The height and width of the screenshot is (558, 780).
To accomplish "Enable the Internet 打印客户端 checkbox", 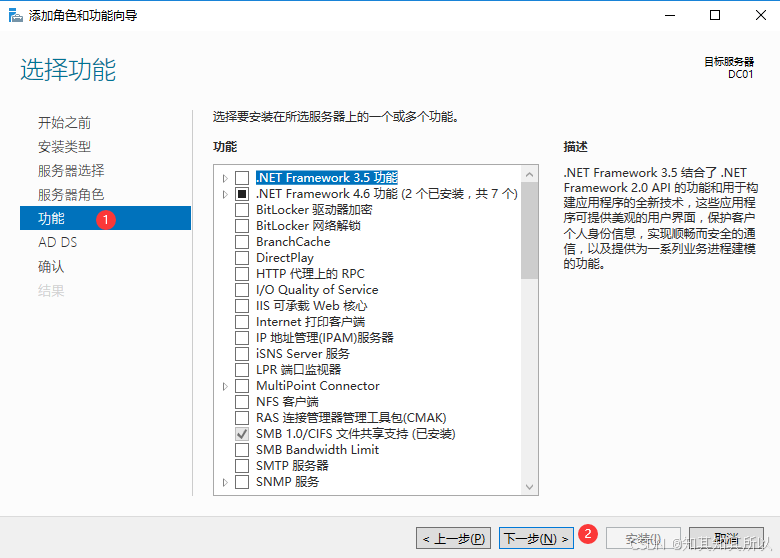I will point(242,322).
